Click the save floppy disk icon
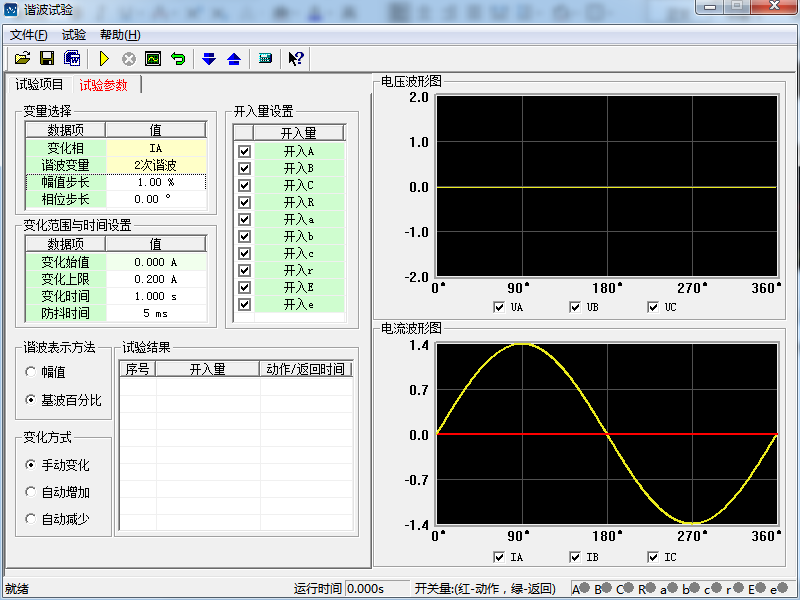Screen dimensions: 800x600 coord(46,58)
